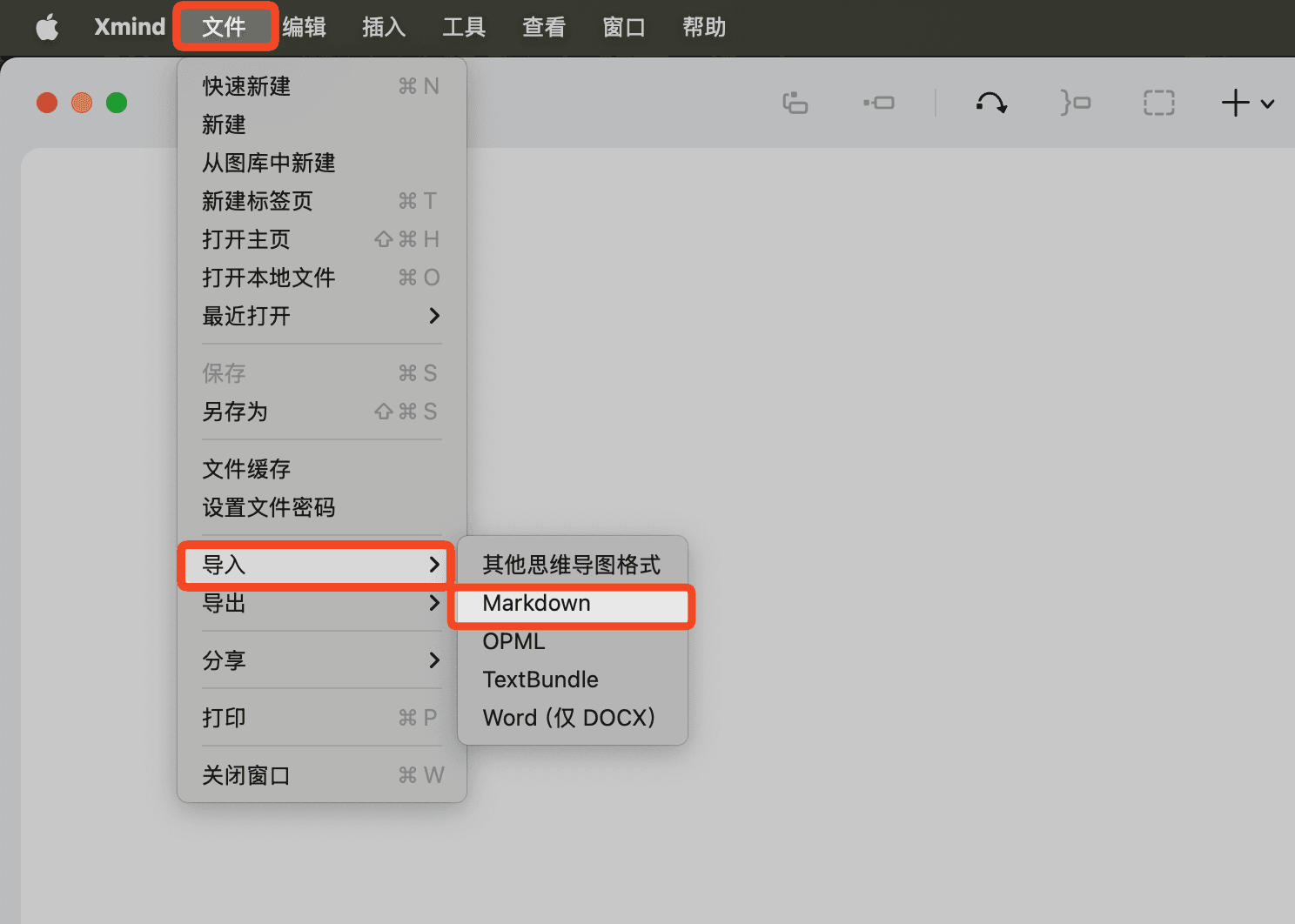Open the 查看 menu
This screenshot has height=924, width=1295.
pos(544,27)
